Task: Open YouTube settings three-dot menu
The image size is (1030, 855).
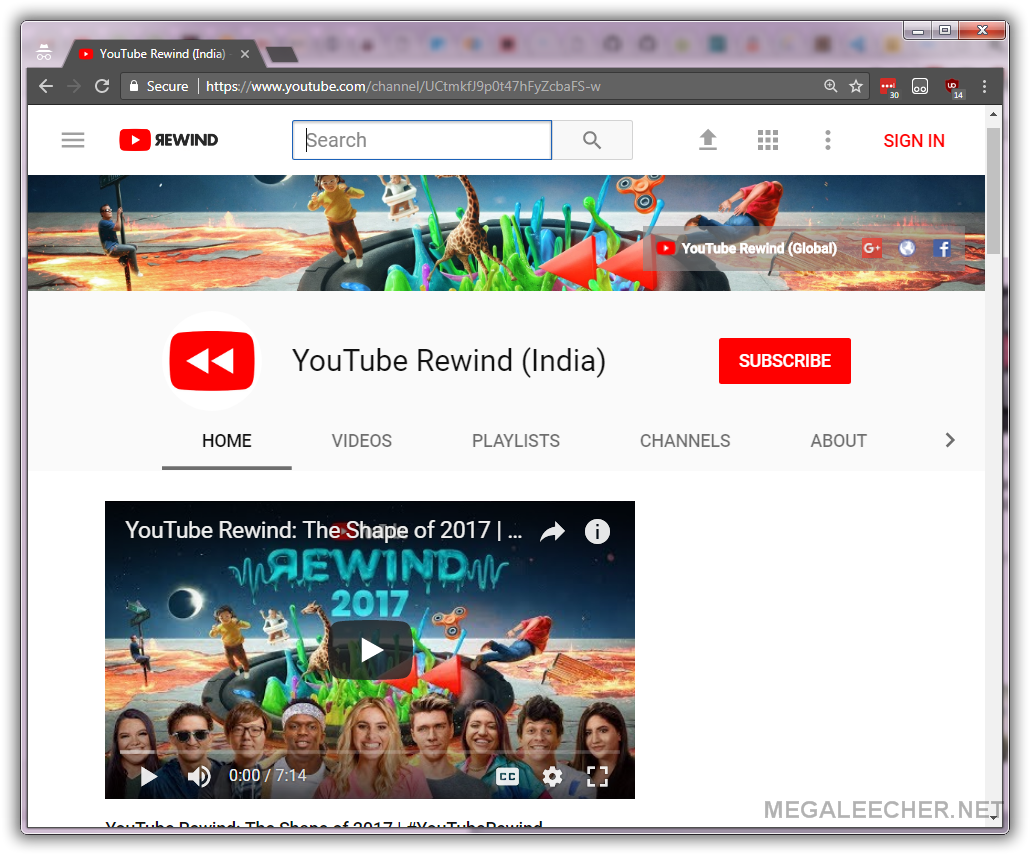Action: click(828, 140)
